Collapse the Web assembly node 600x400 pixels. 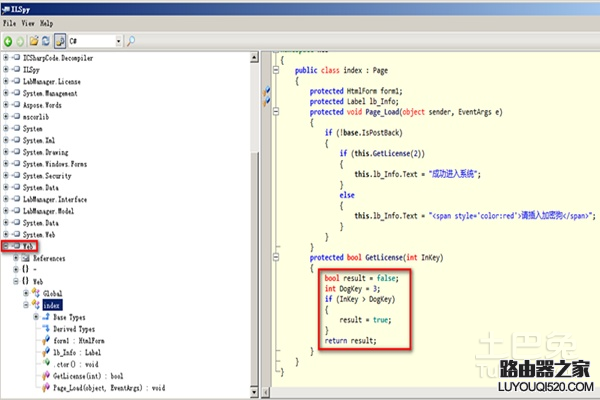tap(6, 246)
